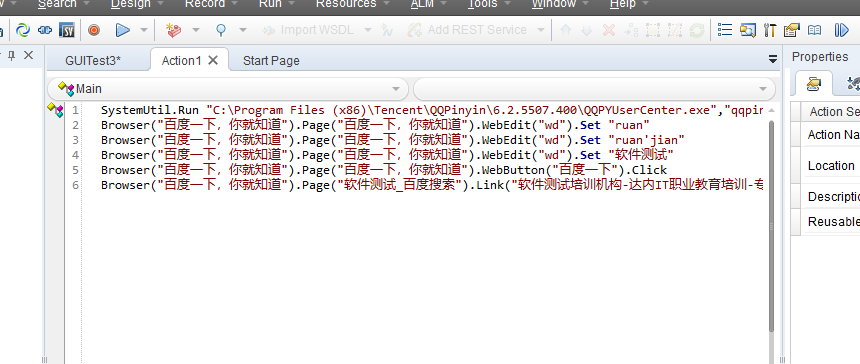Screen dimensions: 860x364
Task: Open the Main class combo box
Action: click(228, 89)
